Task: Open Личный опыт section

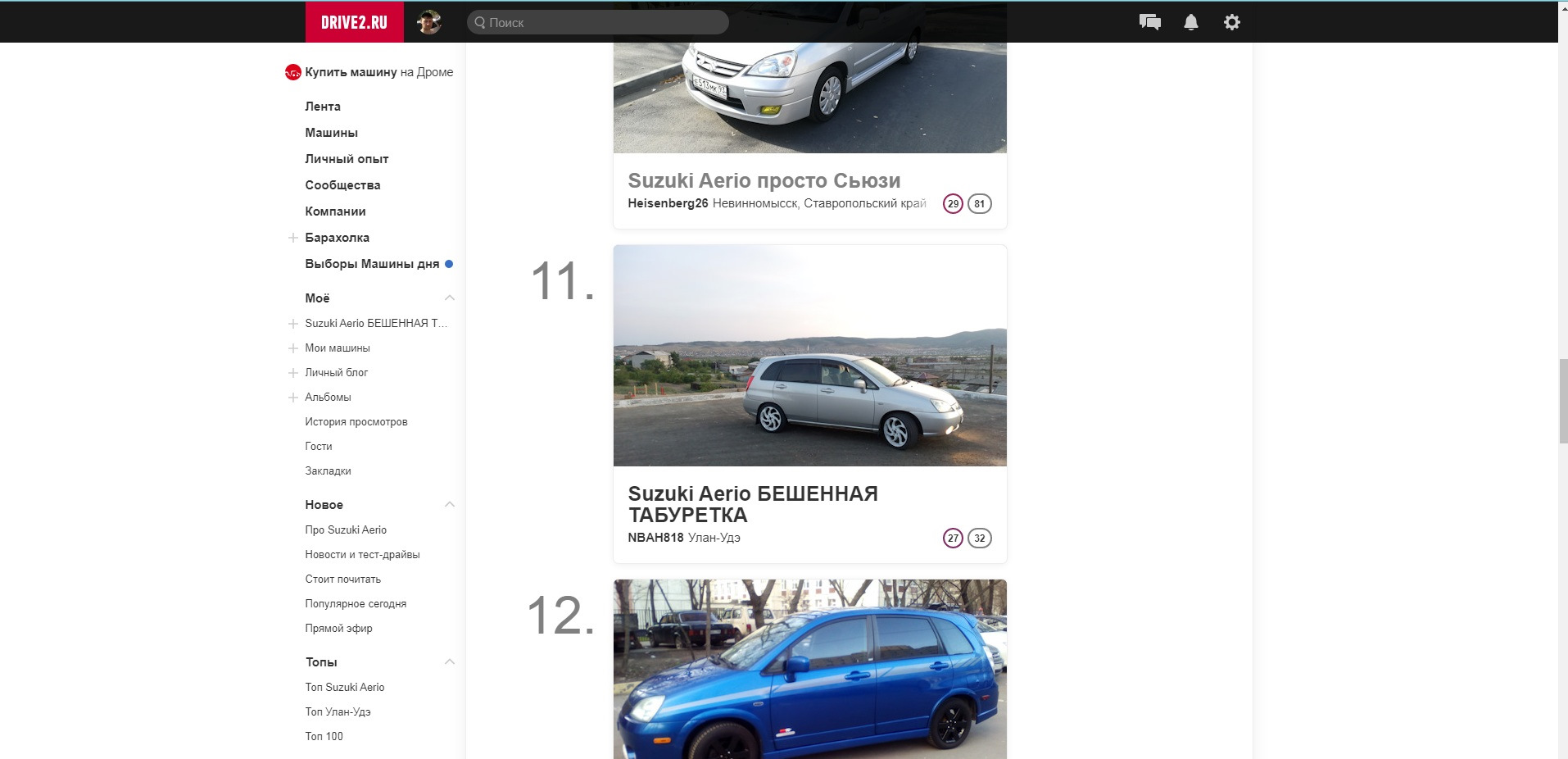Action: (347, 159)
